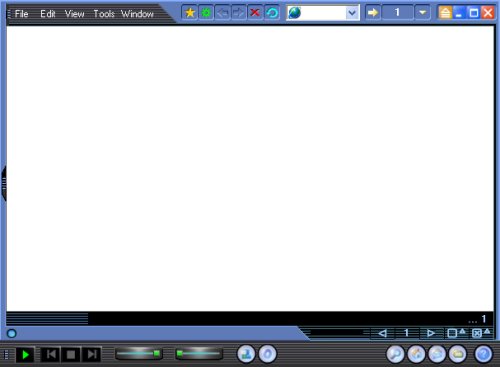This screenshot has width=500, height=367.
Task: Click the yellow folder round icon
Action: tap(458, 354)
